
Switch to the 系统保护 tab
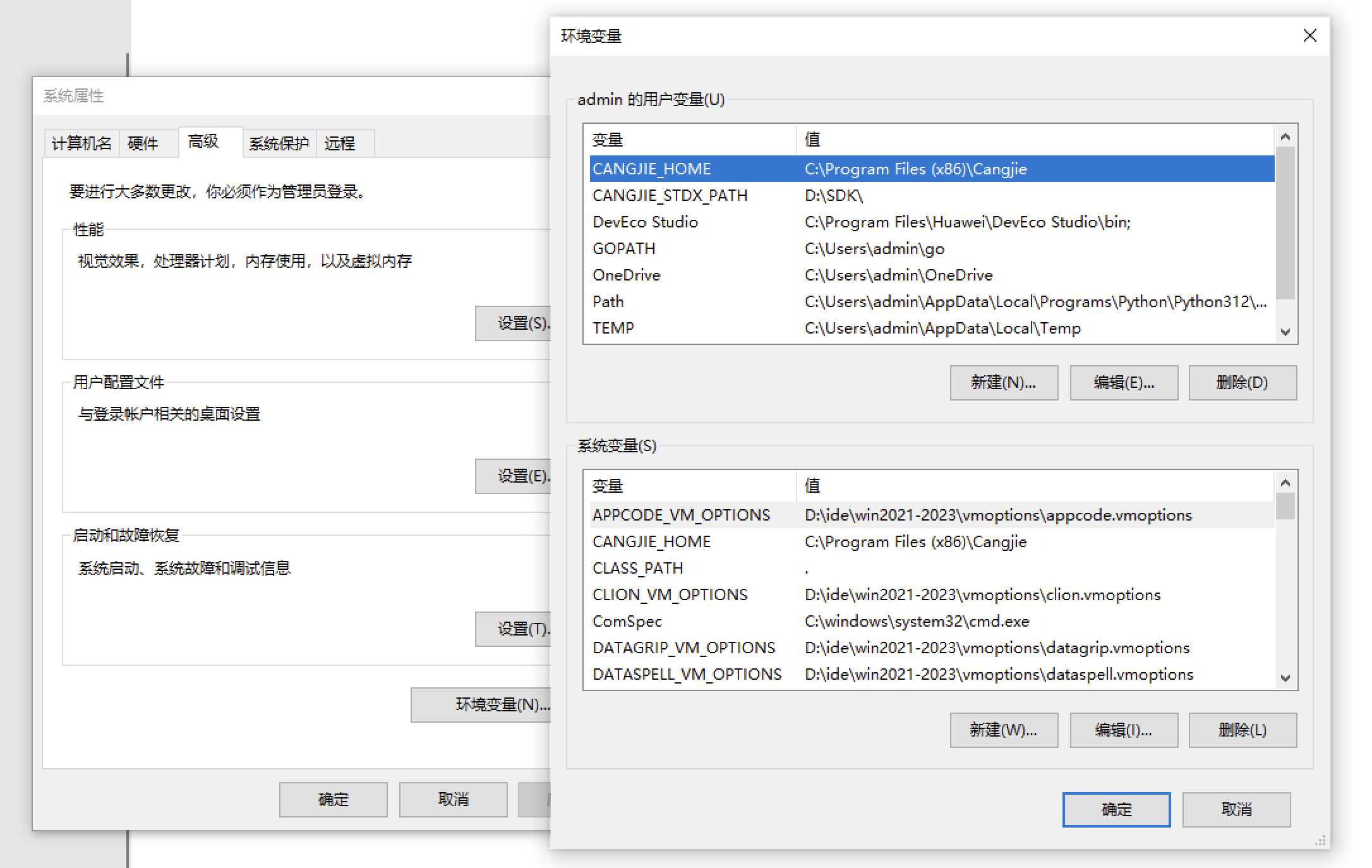[x=279, y=143]
